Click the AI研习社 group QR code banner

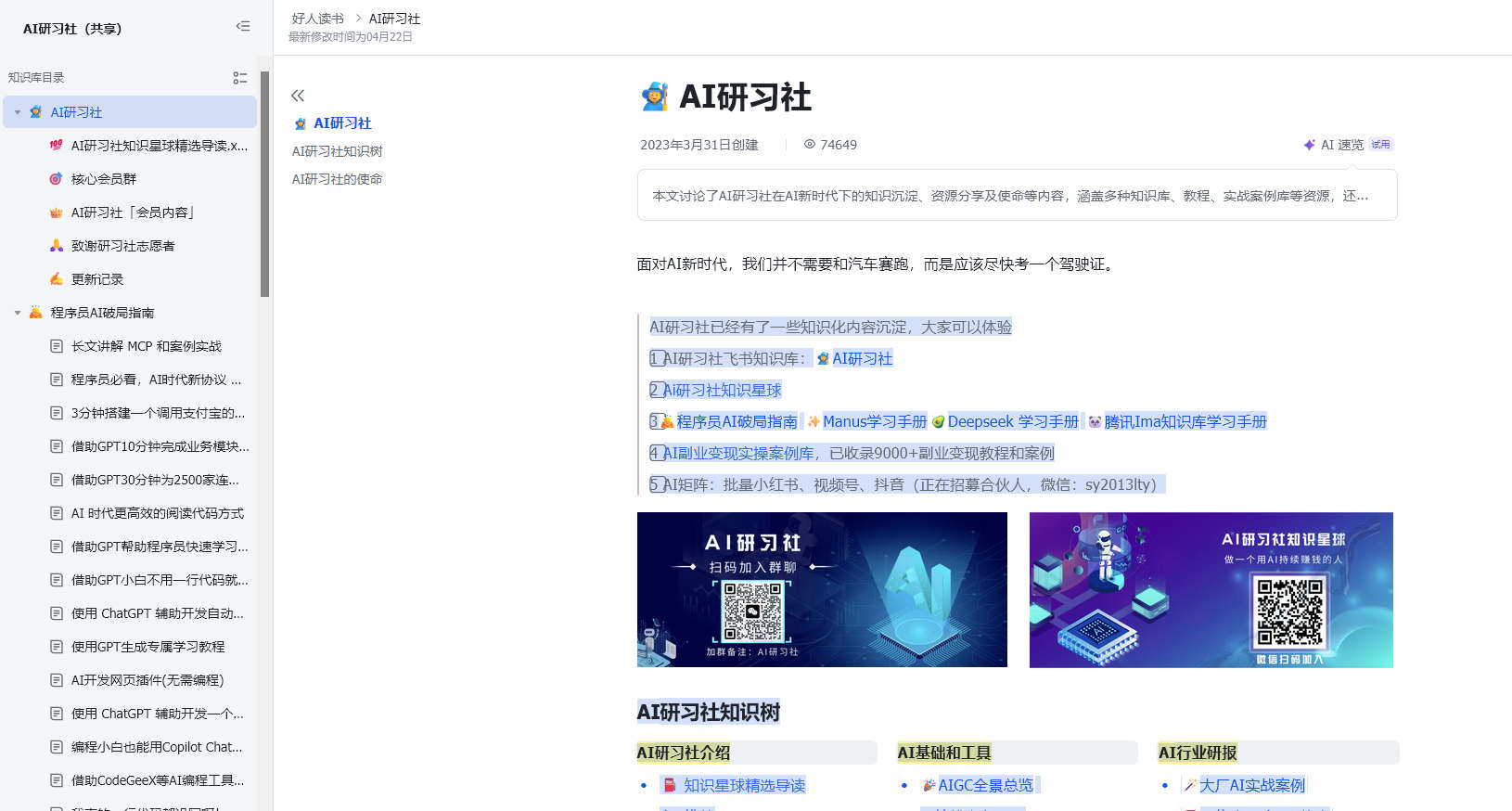822,589
